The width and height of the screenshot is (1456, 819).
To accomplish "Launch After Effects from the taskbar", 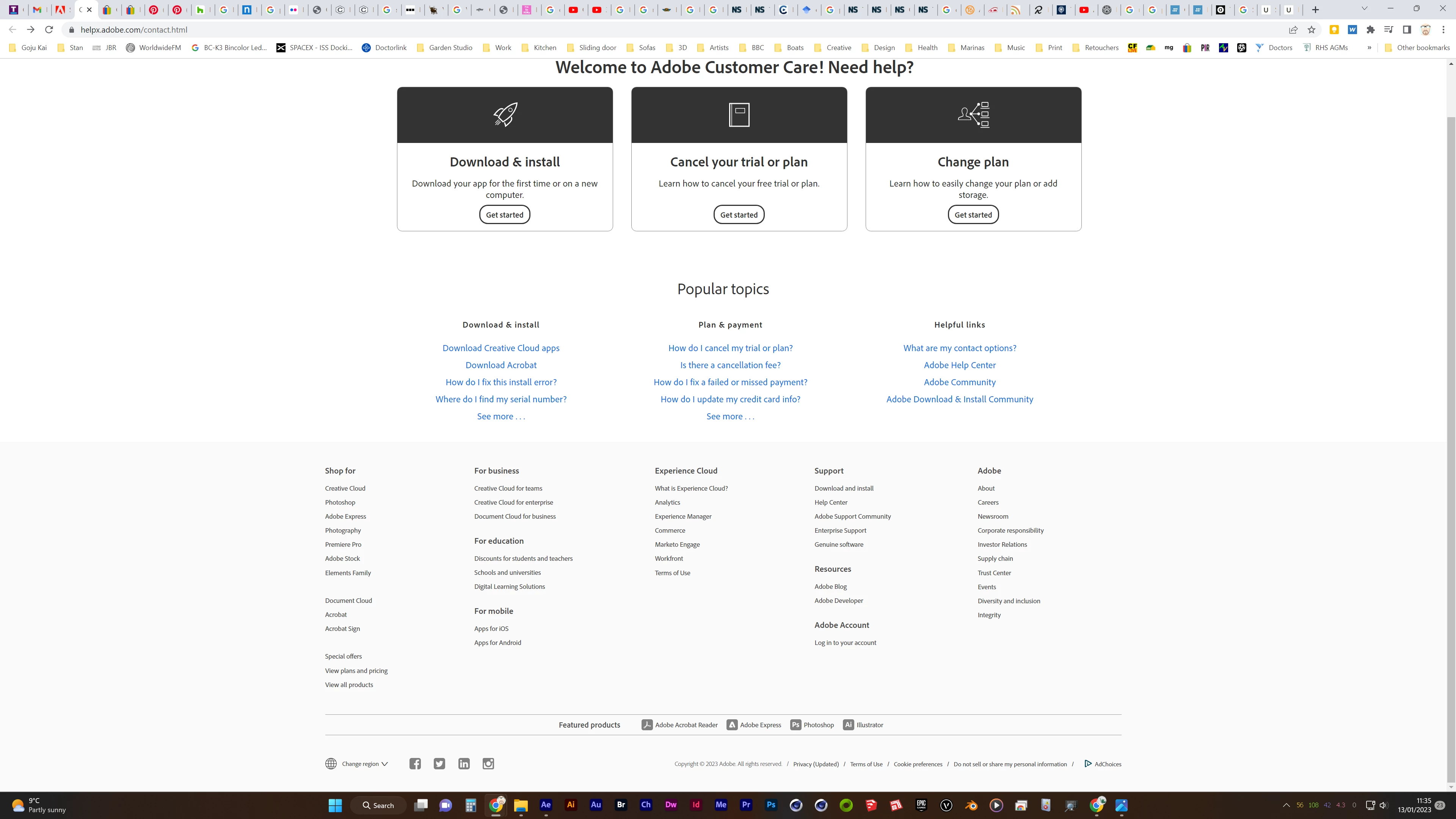I will (546, 805).
